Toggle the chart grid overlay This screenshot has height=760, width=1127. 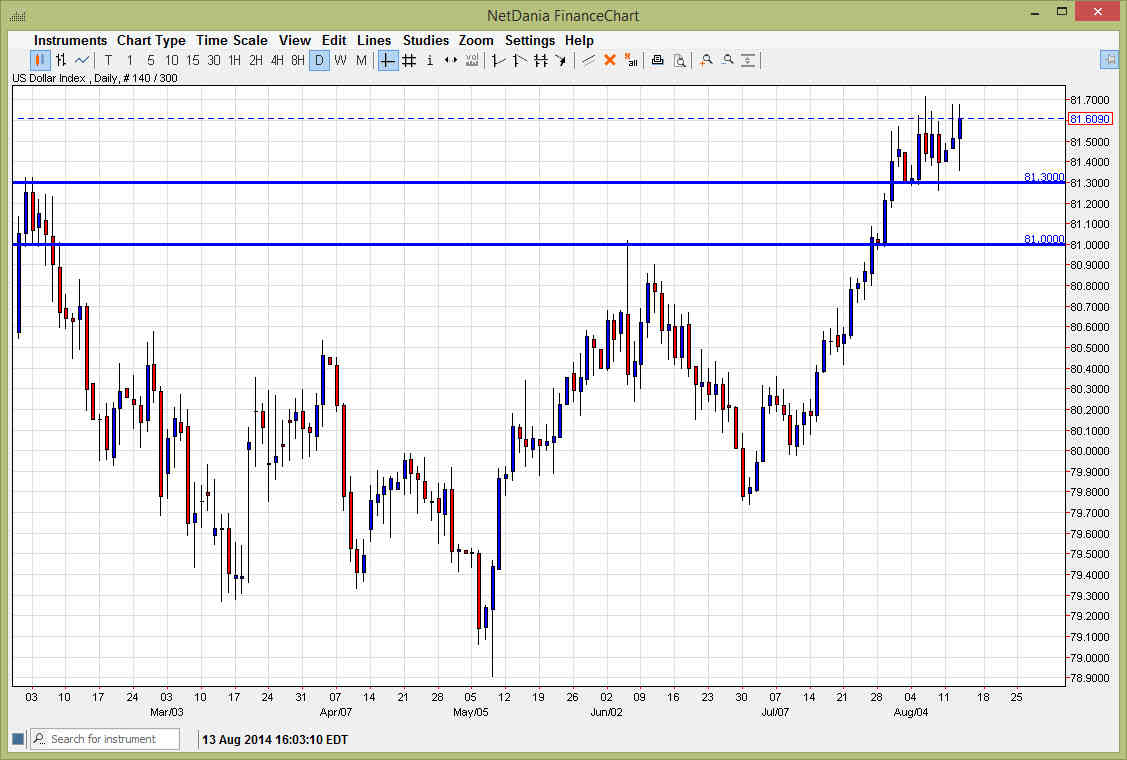pyautogui.click(x=409, y=60)
